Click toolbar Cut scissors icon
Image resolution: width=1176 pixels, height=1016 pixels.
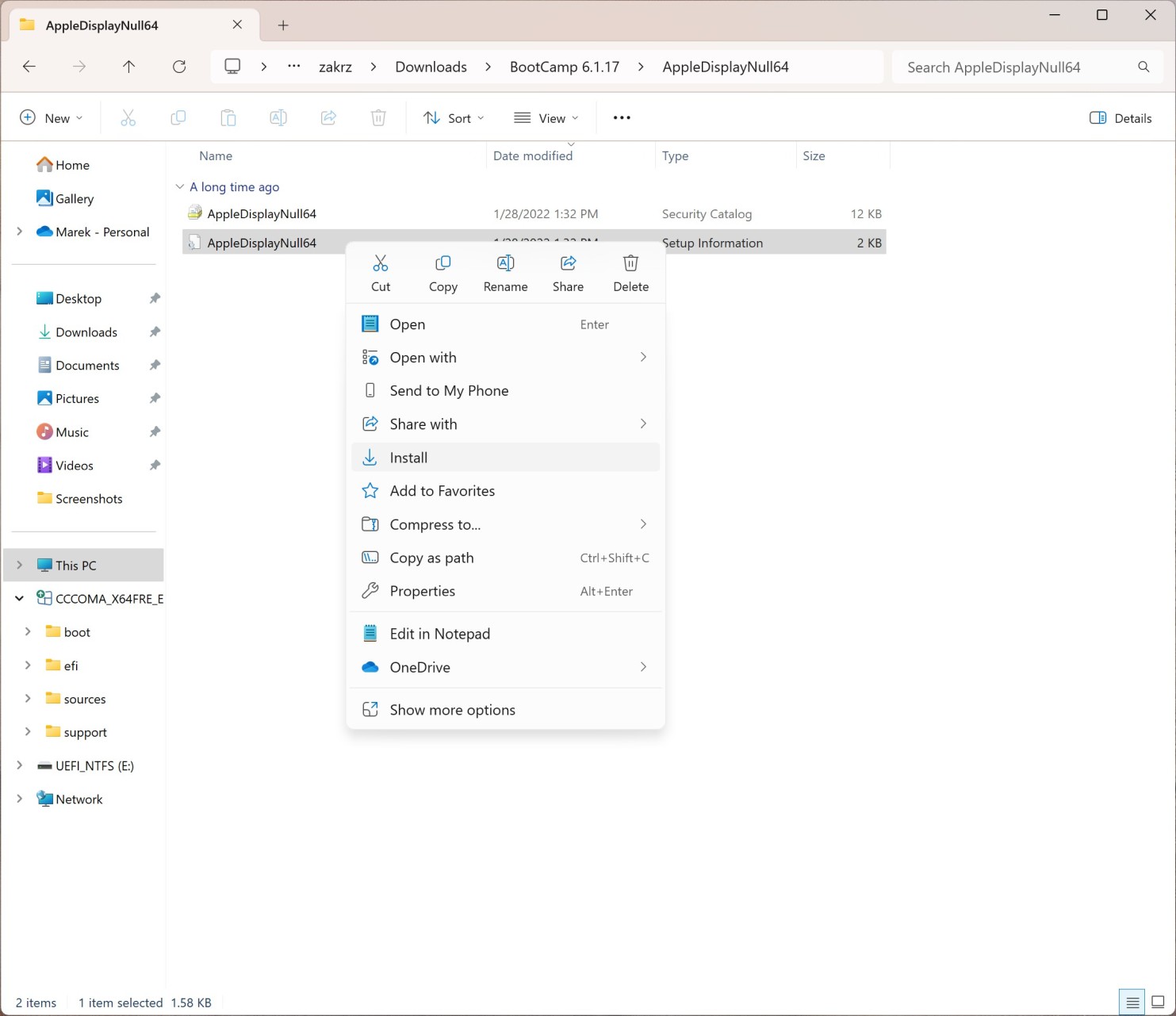[128, 118]
